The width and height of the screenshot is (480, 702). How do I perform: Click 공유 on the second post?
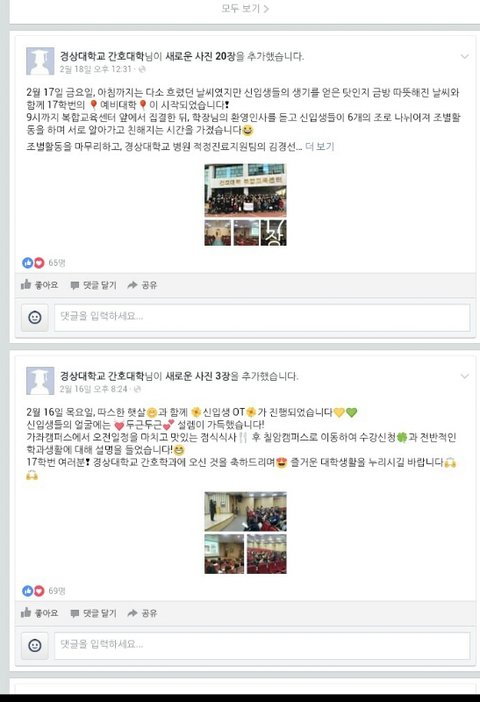[x=142, y=613]
